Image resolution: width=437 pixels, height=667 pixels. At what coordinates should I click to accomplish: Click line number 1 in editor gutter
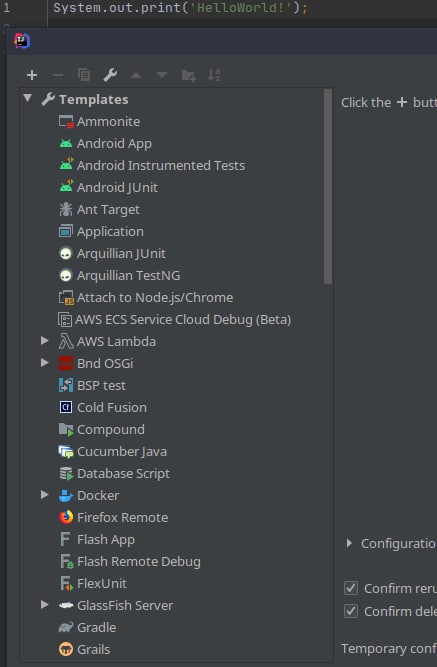[6, 8]
